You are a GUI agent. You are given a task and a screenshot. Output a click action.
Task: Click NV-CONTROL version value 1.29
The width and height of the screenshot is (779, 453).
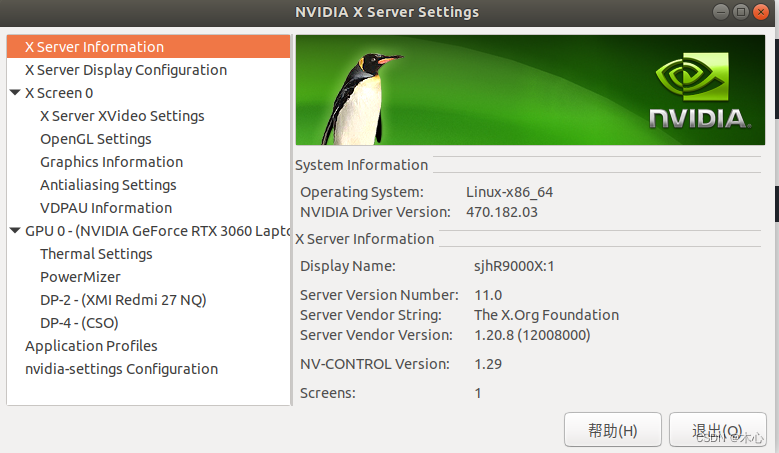tap(488, 364)
